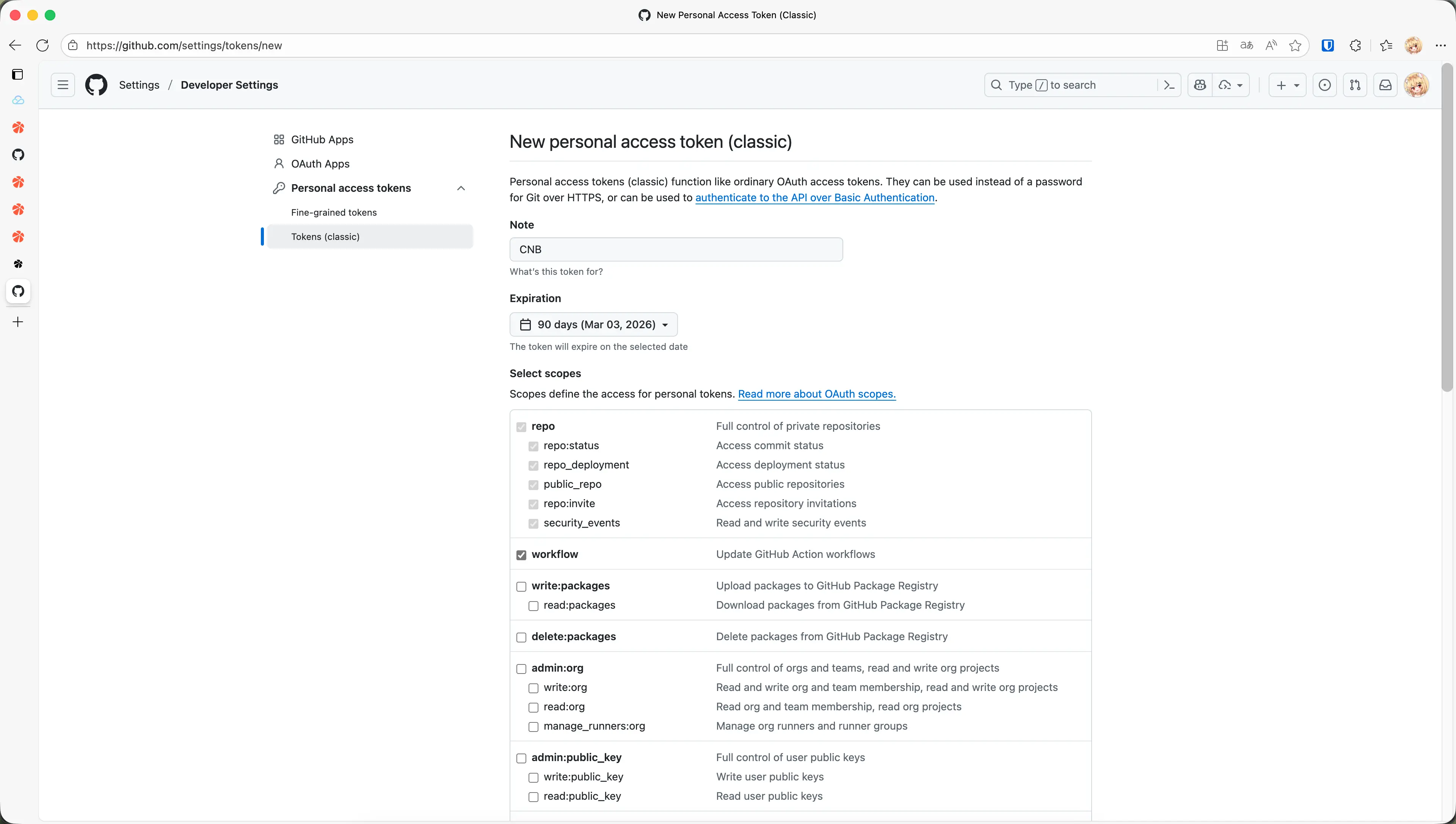Click the GitHub Octocat logo in header
Image resolution: width=1456 pixels, height=824 pixels.
tap(96, 85)
